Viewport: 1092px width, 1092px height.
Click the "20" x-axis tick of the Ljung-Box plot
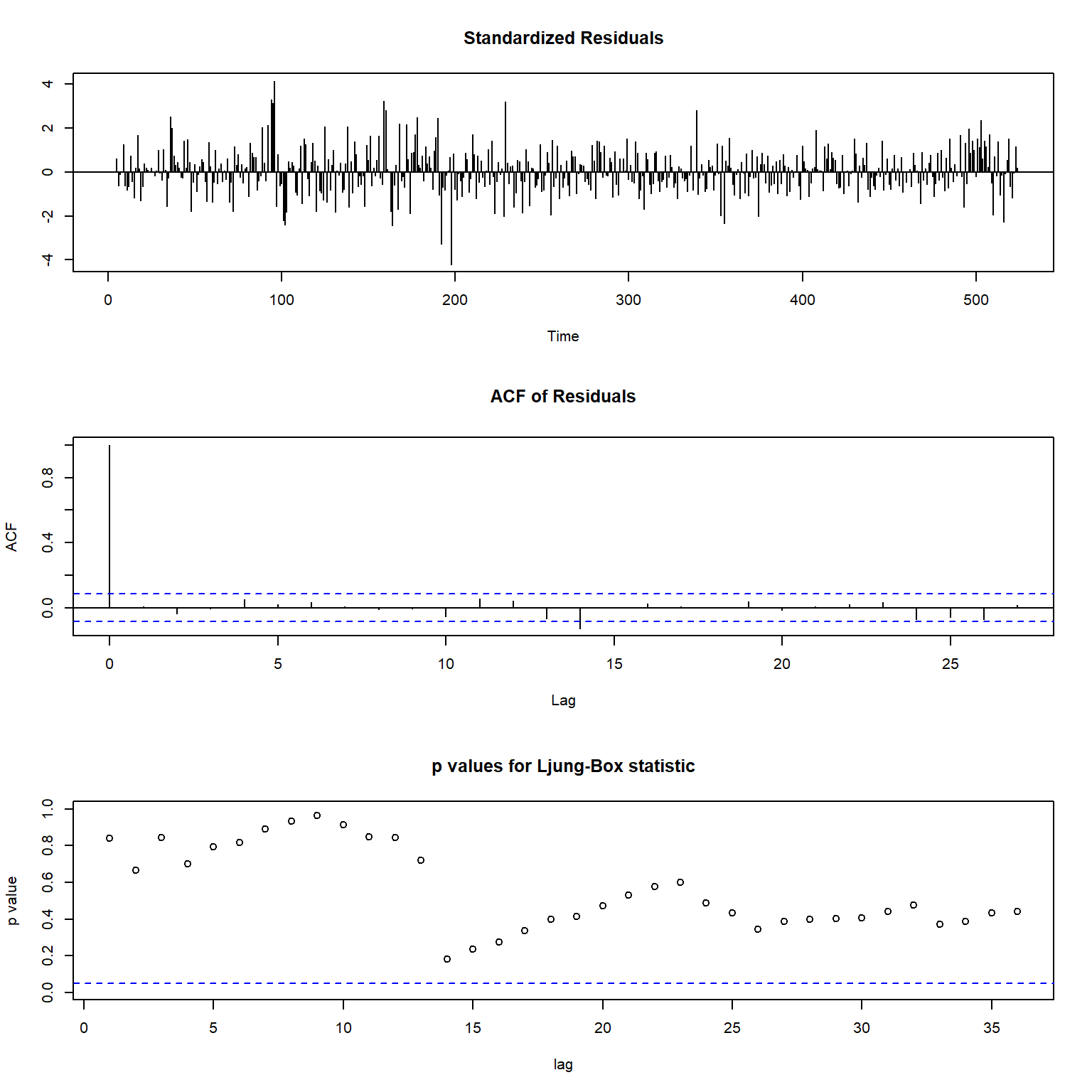[x=603, y=1028]
